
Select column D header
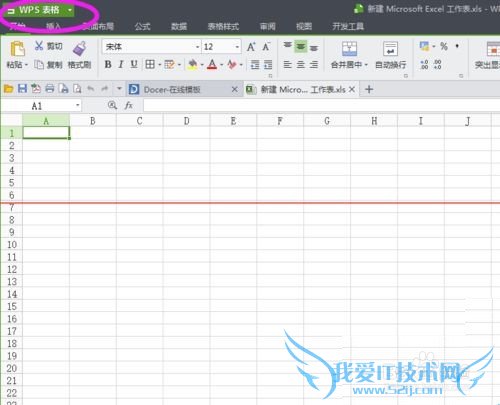tap(186, 121)
